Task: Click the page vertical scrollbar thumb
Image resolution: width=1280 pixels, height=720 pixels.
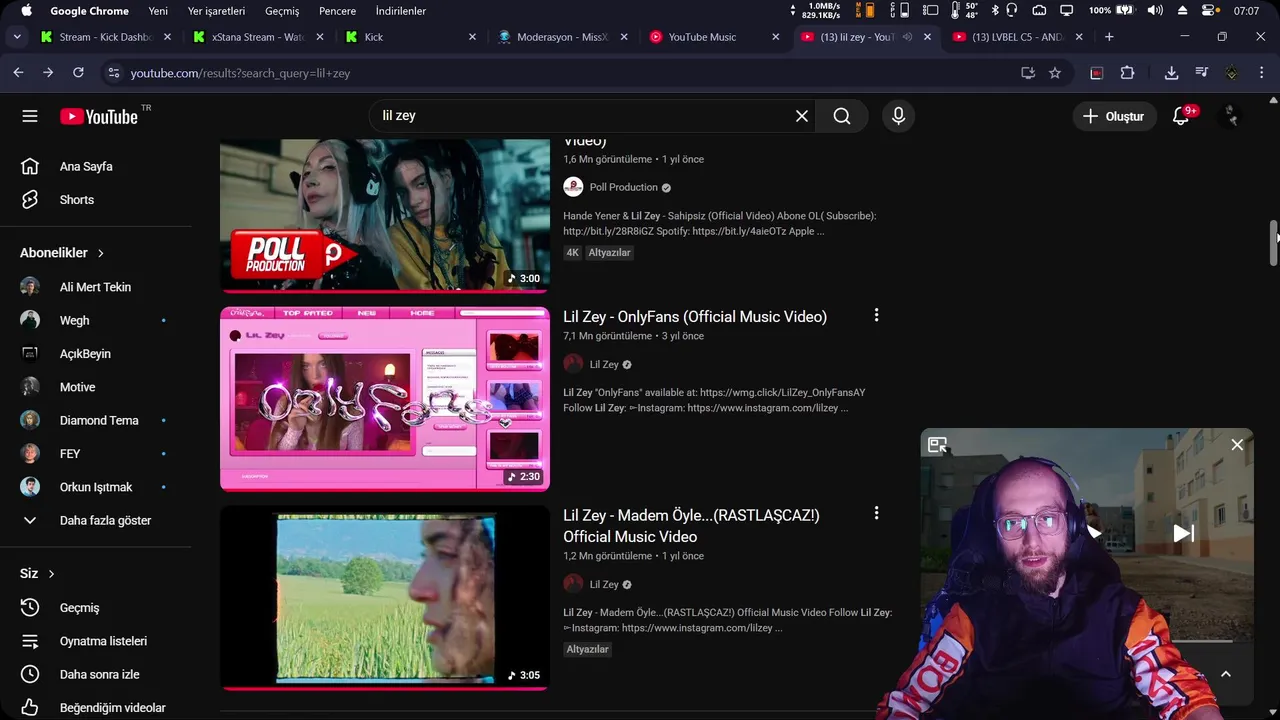Action: (x=1274, y=243)
